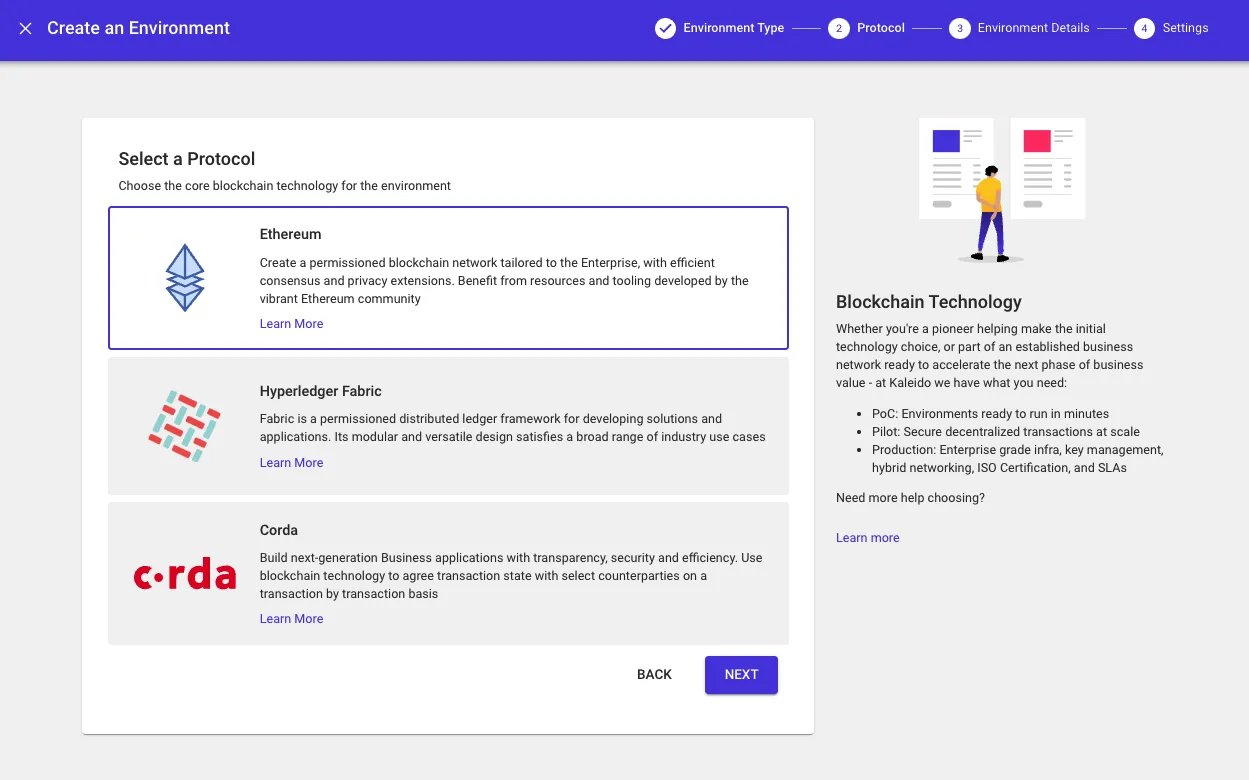The height and width of the screenshot is (780, 1249).
Task: Close the Create an Environment dialog
Action: (x=24, y=28)
